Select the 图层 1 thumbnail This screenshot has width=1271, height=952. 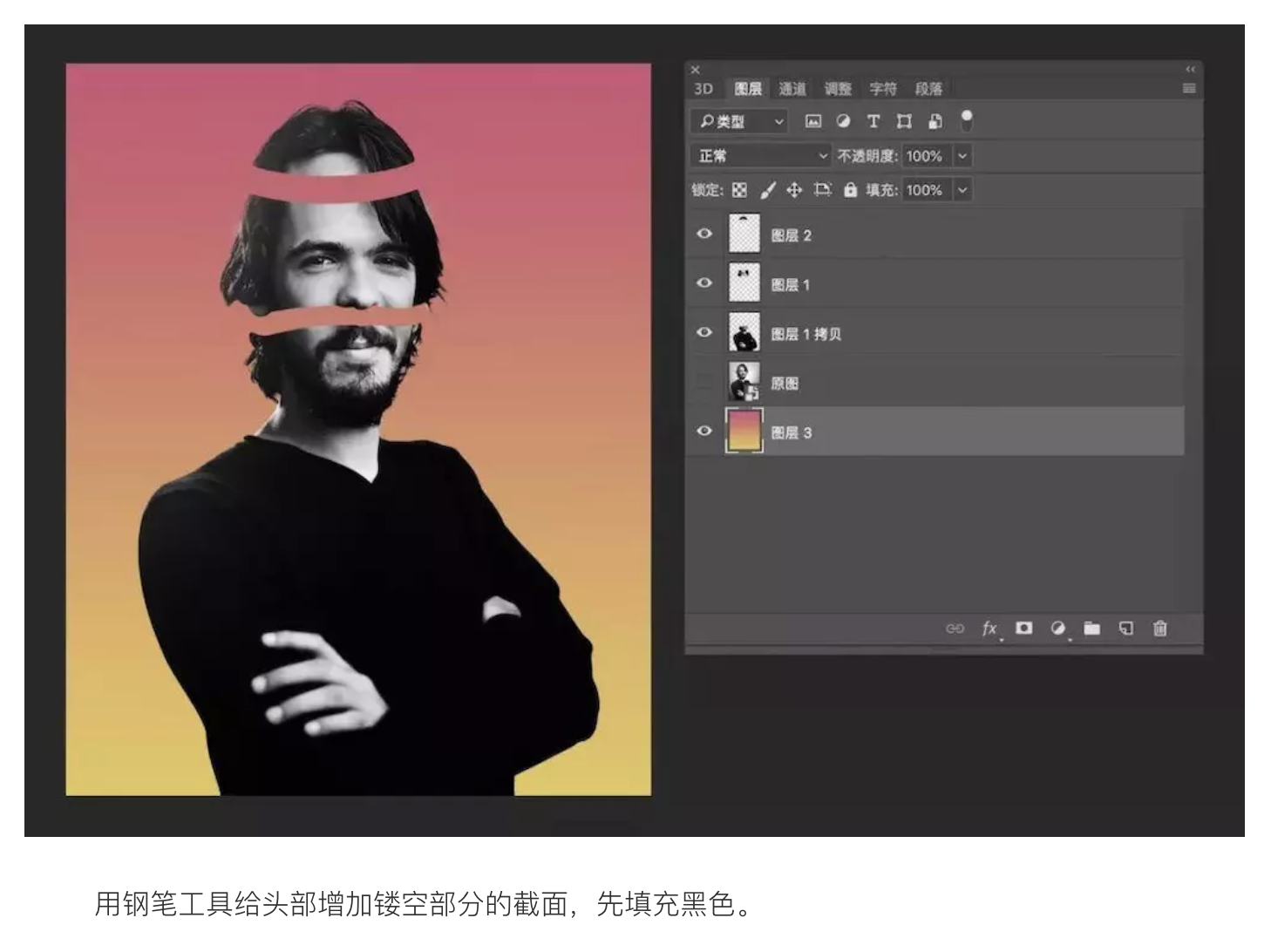744,283
